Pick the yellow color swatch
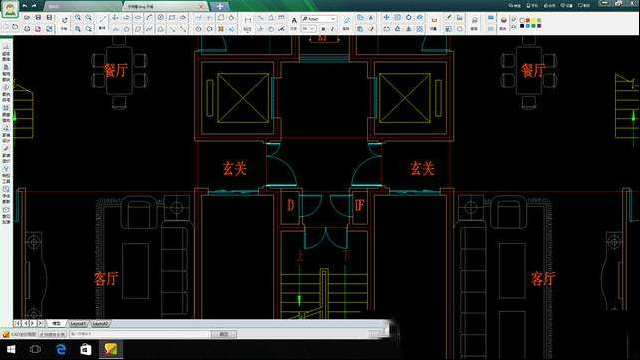Viewport: 640px width, 360px height. pos(533,20)
